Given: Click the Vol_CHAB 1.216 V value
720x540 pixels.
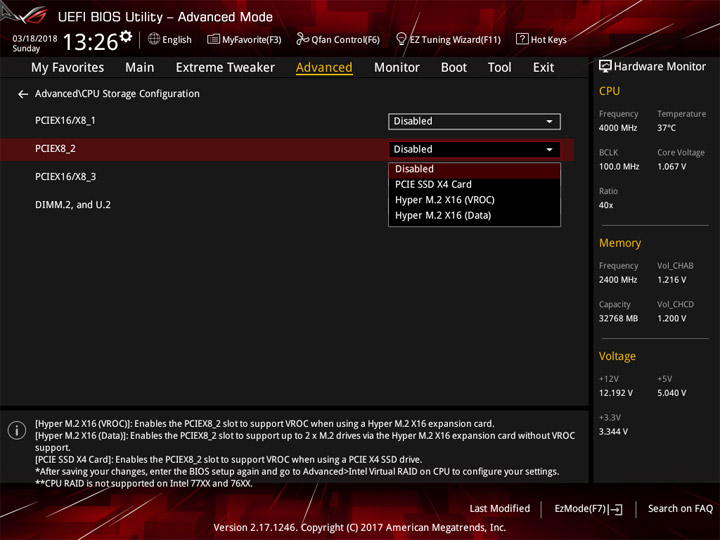Looking at the screenshot, I should click(671, 280).
